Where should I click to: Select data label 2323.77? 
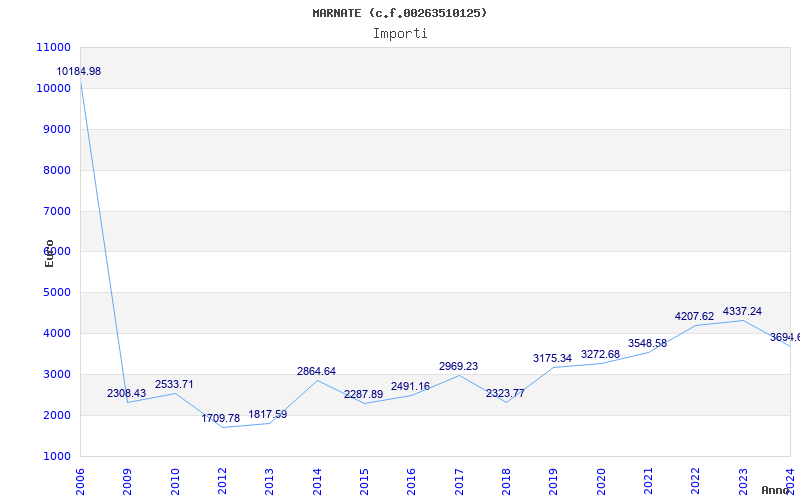pyautogui.click(x=505, y=393)
